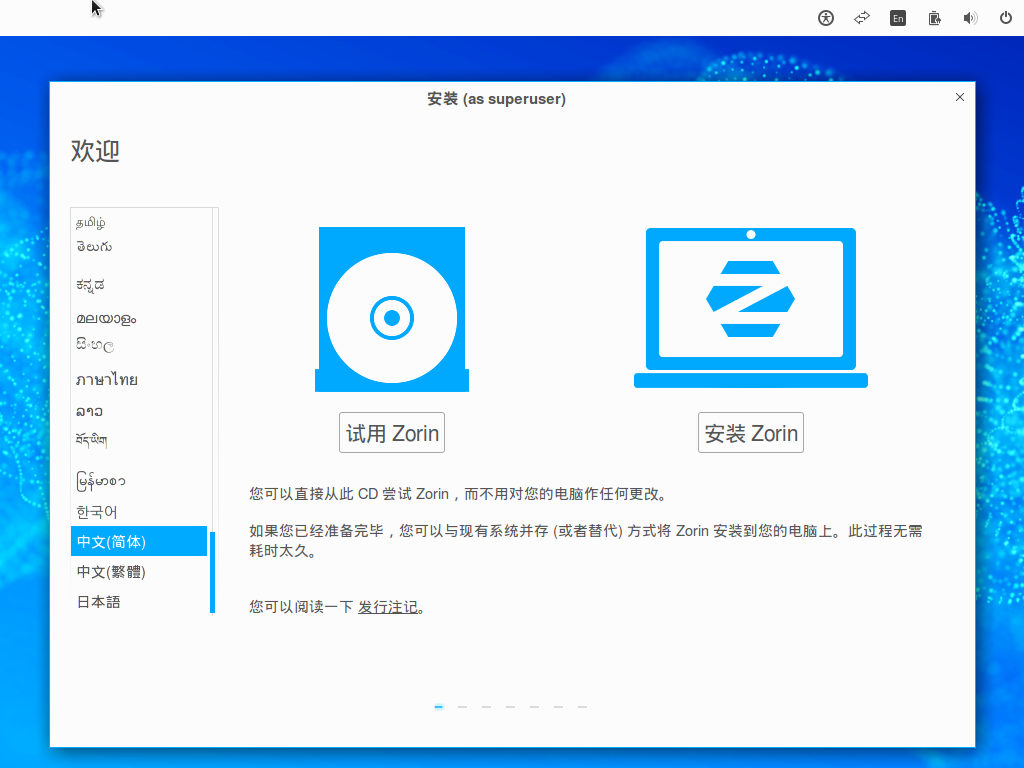Open the accessibility menu in the top bar
1024x768 pixels.
tap(826, 18)
